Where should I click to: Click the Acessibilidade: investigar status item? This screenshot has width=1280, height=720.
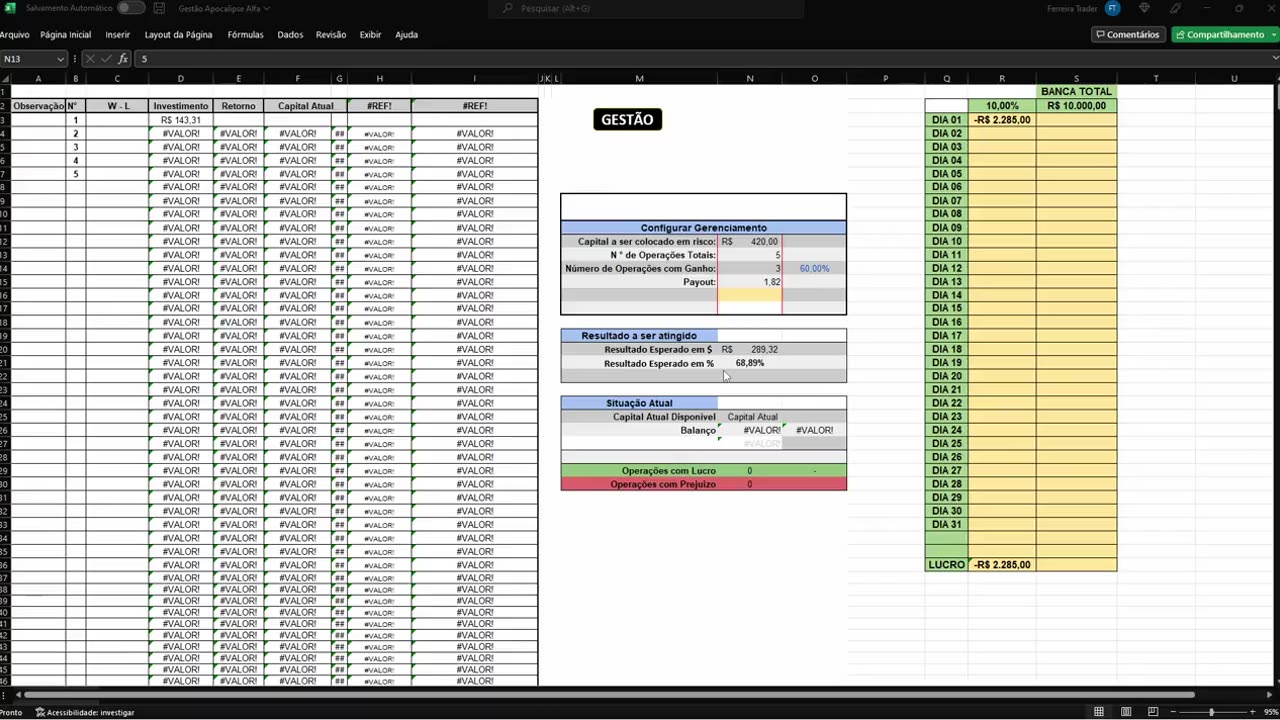[85, 712]
